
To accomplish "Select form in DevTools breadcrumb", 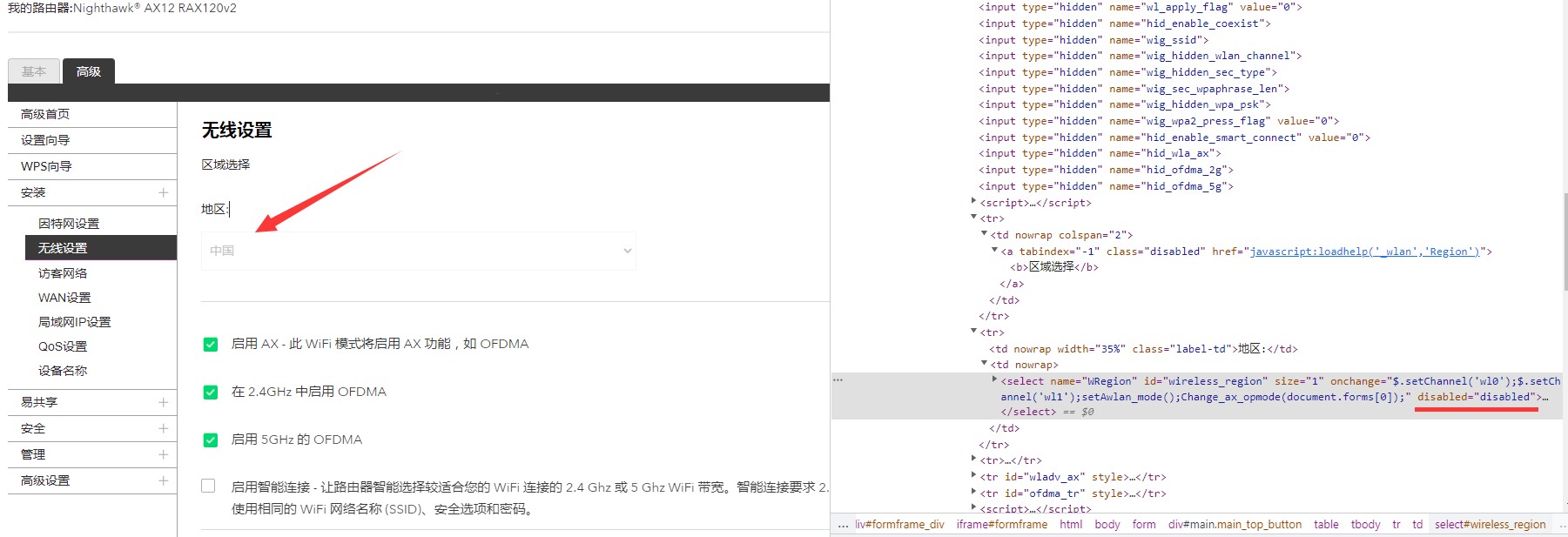I will (1144, 525).
